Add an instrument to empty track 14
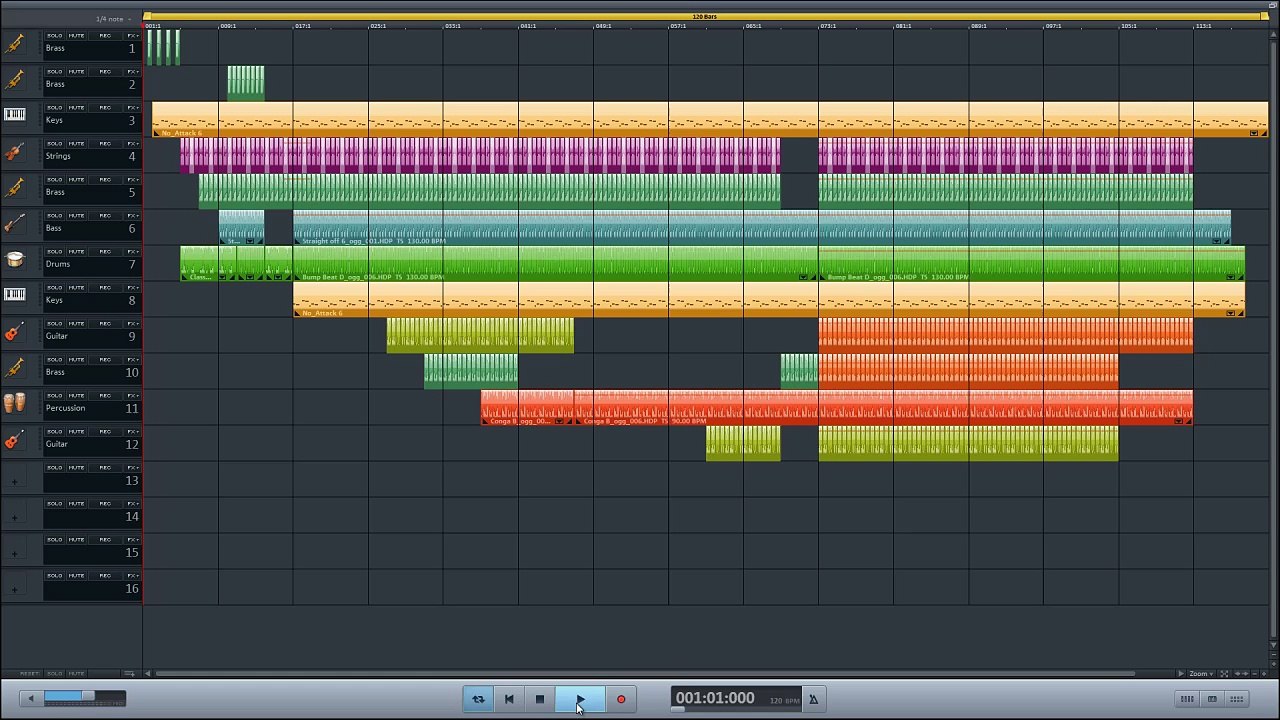1280x720 pixels. click(14, 518)
